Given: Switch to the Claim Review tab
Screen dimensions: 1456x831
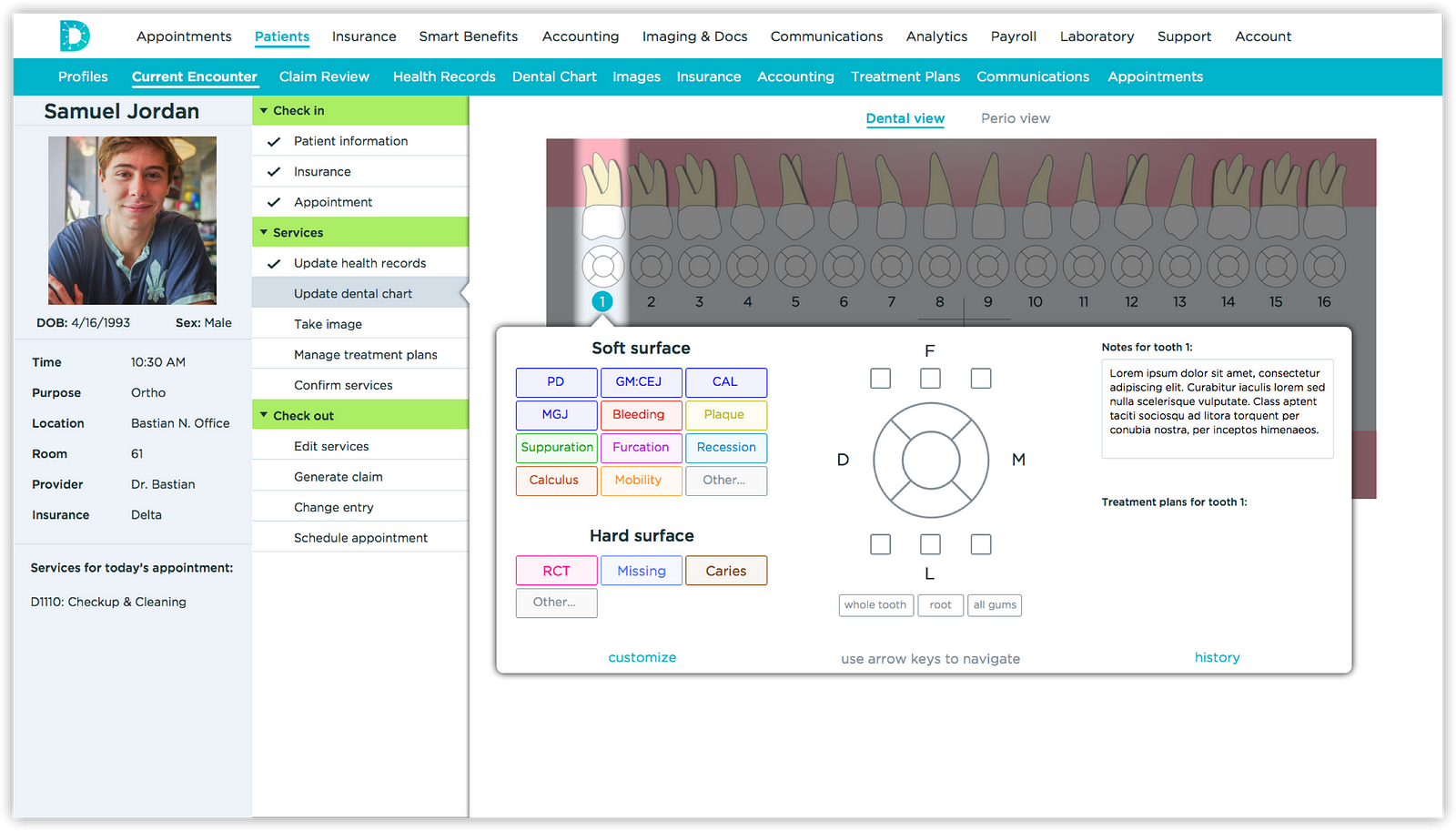Looking at the screenshot, I should coord(324,76).
